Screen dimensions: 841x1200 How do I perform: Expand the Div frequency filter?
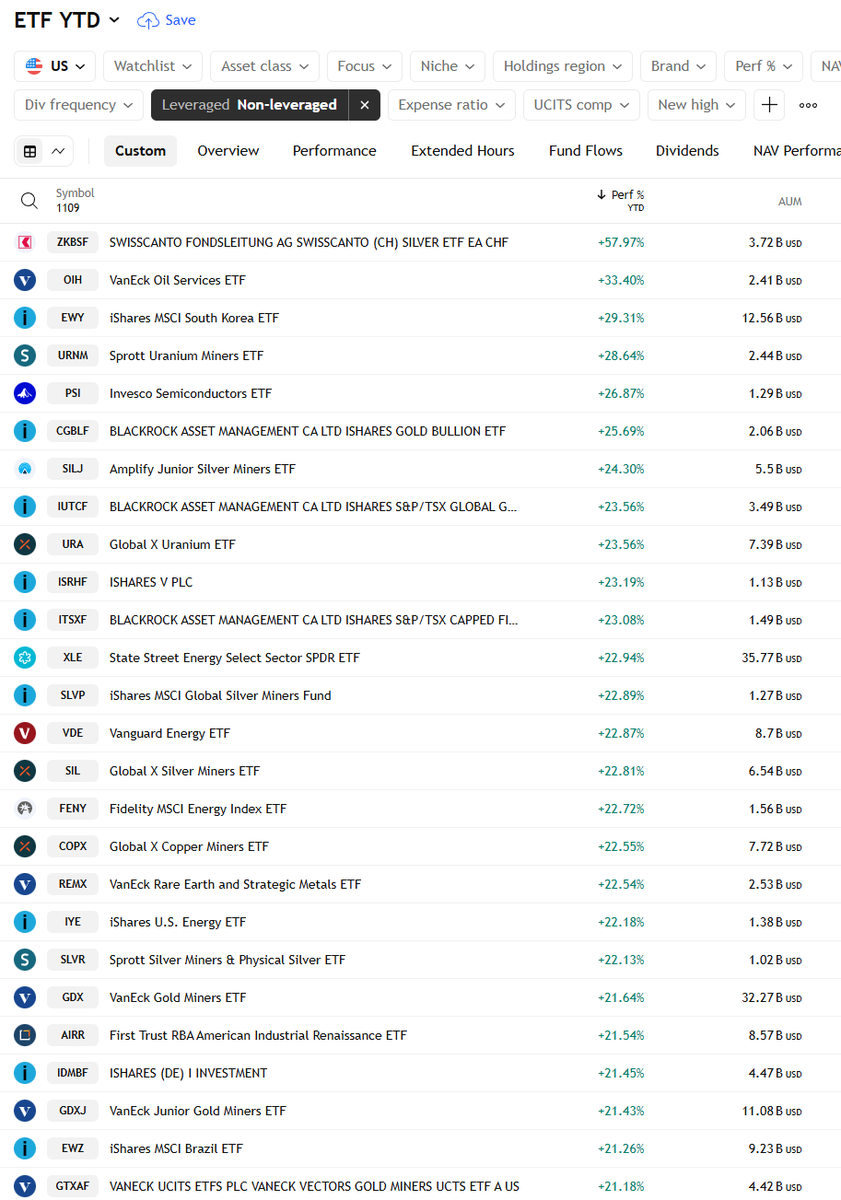click(79, 105)
